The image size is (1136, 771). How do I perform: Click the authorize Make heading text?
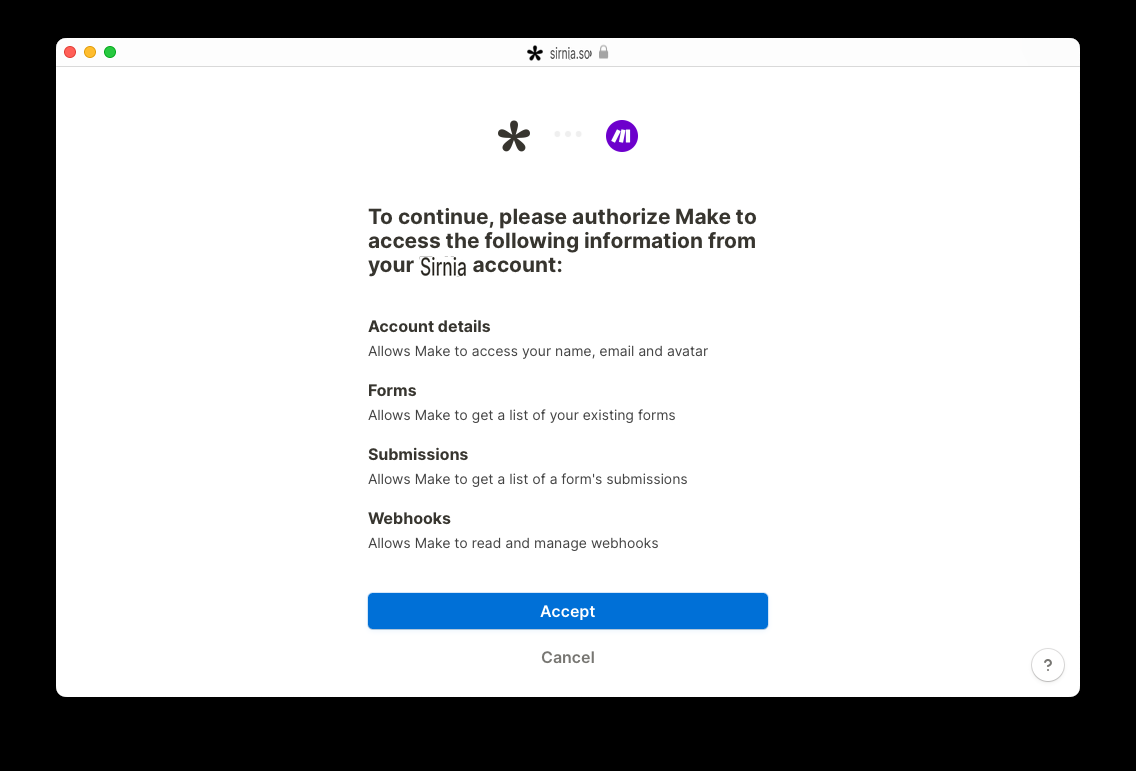(562, 241)
